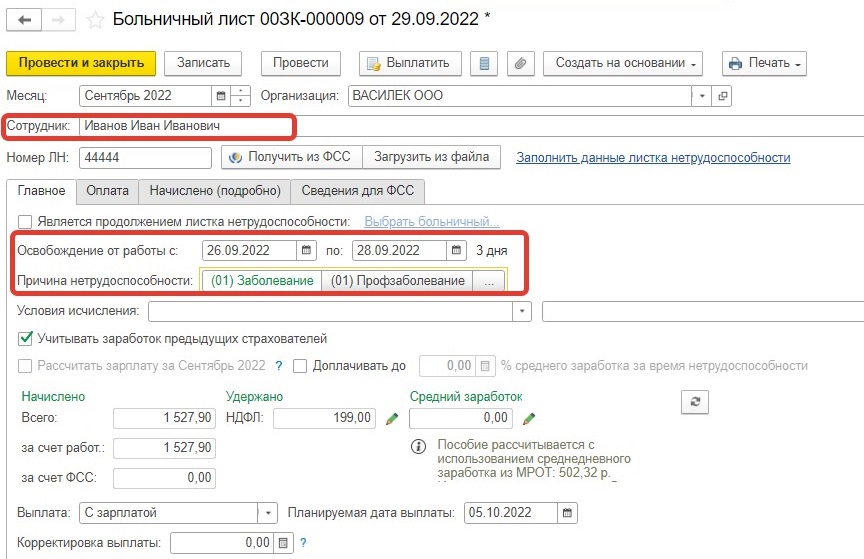Open the Выплата dropdown list
The width and height of the screenshot is (864, 559).
click(x=267, y=513)
